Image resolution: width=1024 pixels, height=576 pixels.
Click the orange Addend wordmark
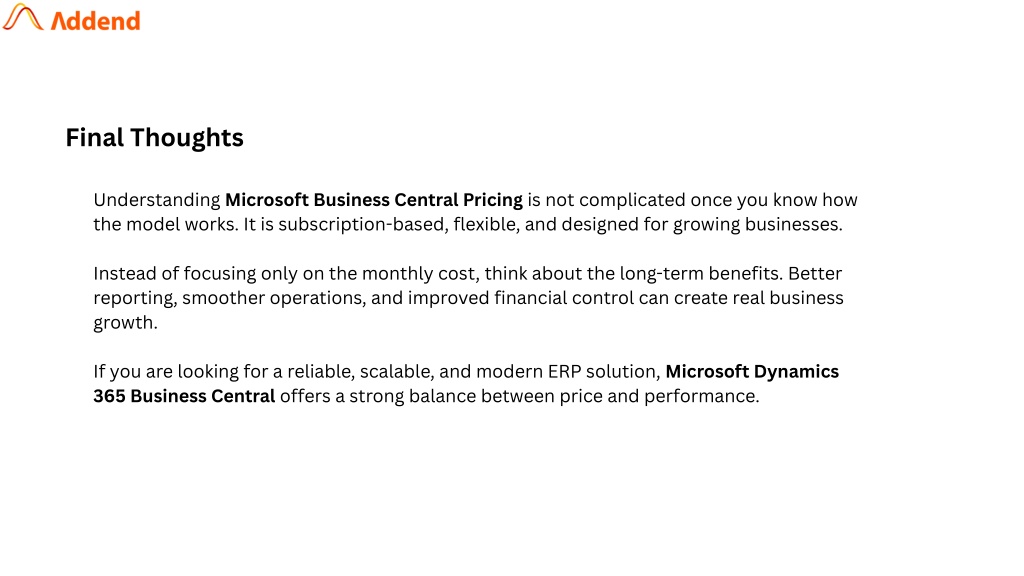(95, 20)
